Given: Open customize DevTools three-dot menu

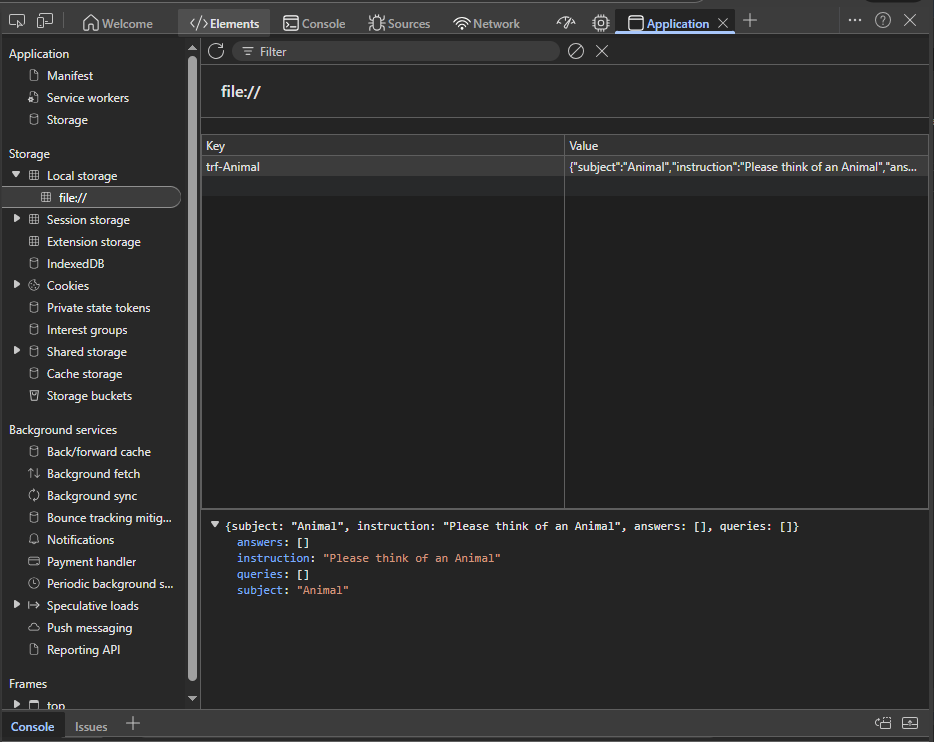Looking at the screenshot, I should [x=854, y=20].
